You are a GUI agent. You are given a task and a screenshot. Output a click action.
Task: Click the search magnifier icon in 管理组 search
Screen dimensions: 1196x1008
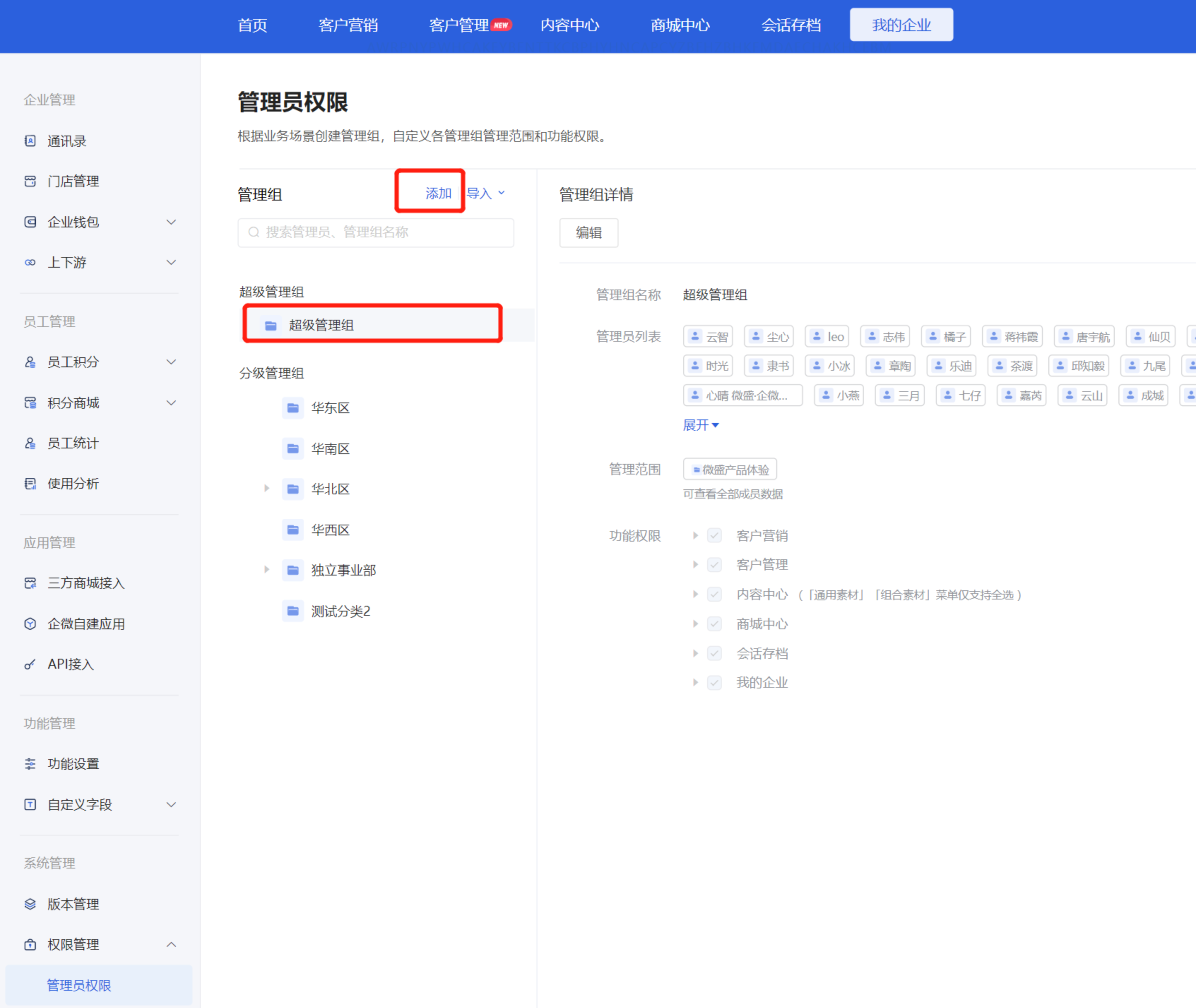point(253,232)
